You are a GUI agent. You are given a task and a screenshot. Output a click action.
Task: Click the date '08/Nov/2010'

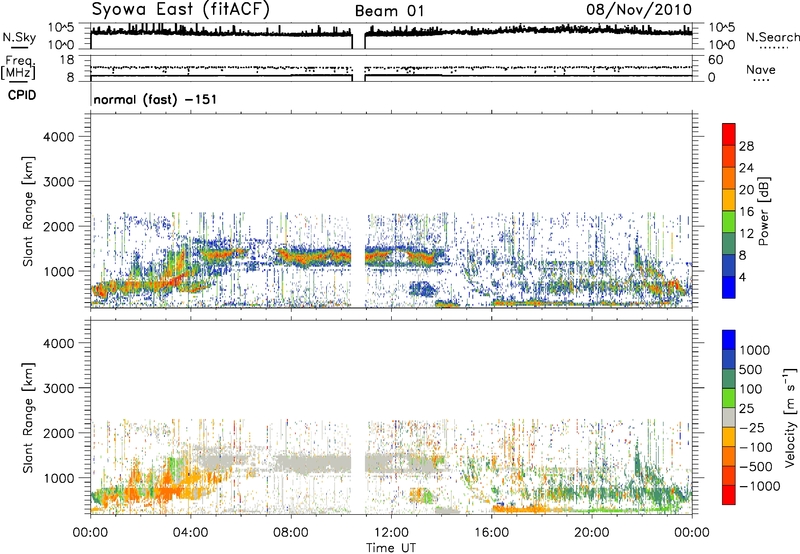click(639, 9)
